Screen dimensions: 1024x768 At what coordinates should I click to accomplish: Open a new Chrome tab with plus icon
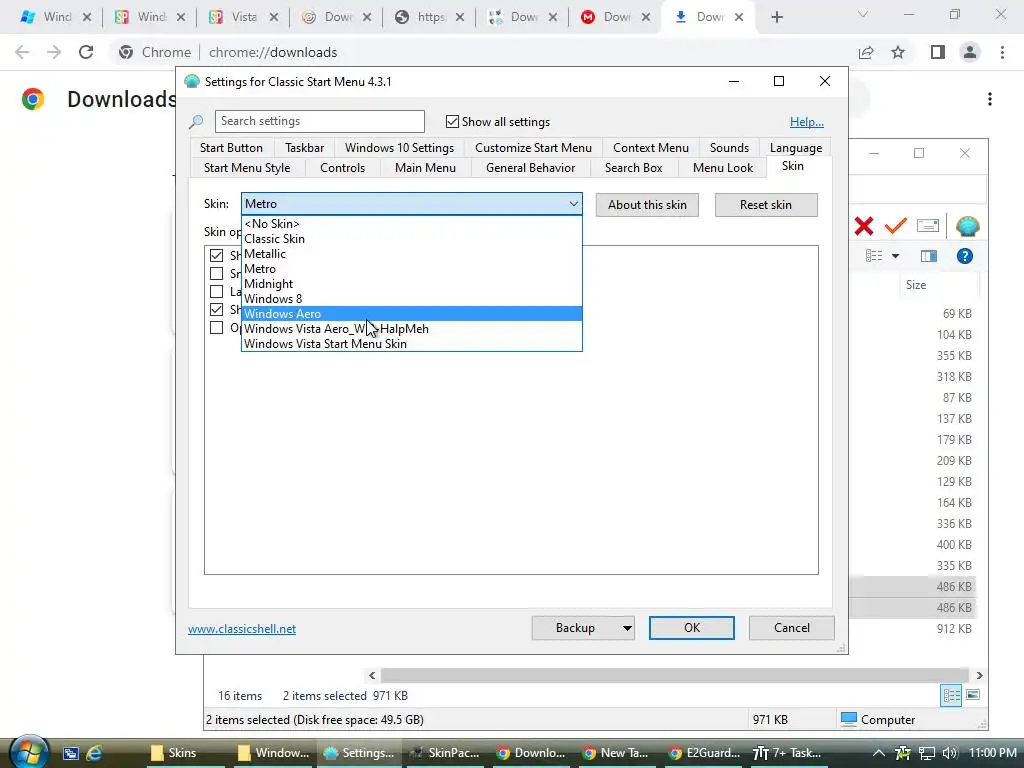coord(776,18)
